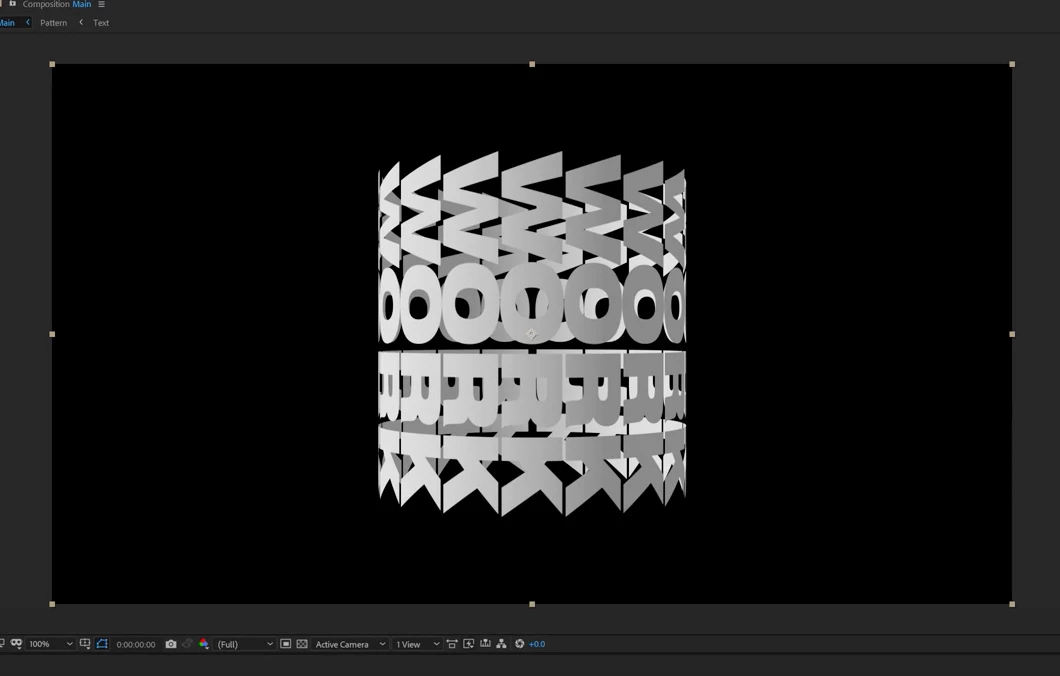Screen dimensions: 1060x676
Task: Toggle the transparency grid
Action: click(302, 644)
